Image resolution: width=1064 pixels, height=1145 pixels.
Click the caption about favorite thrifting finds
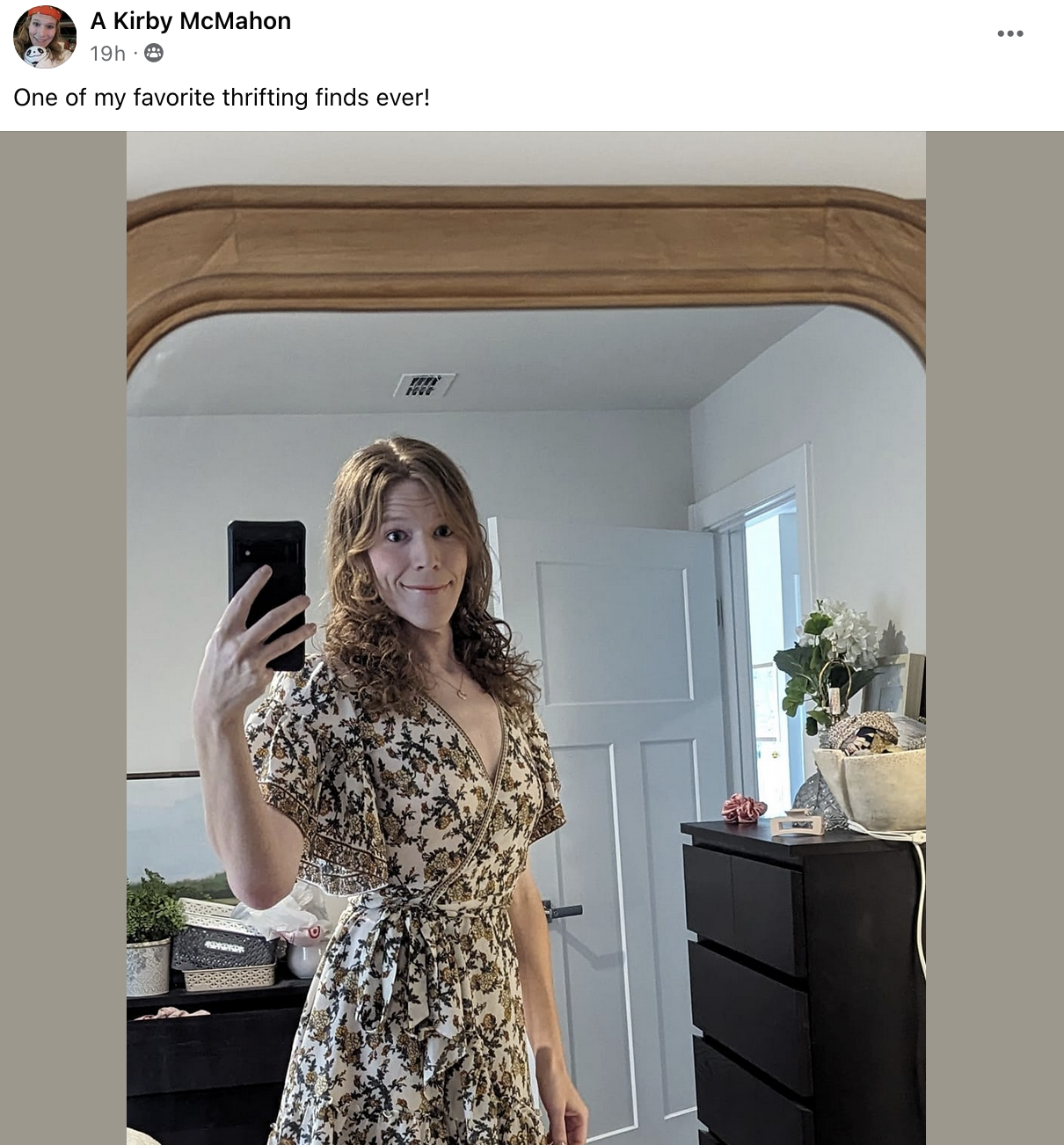(222, 98)
